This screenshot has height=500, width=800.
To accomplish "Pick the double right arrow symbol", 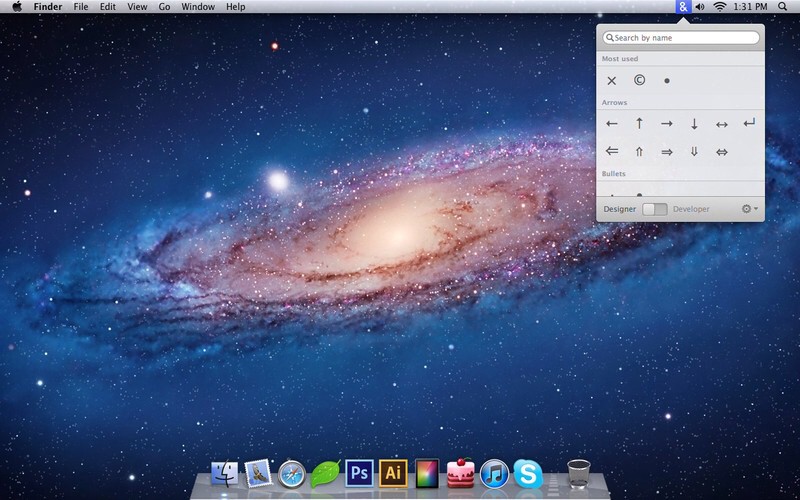I will tap(666, 152).
